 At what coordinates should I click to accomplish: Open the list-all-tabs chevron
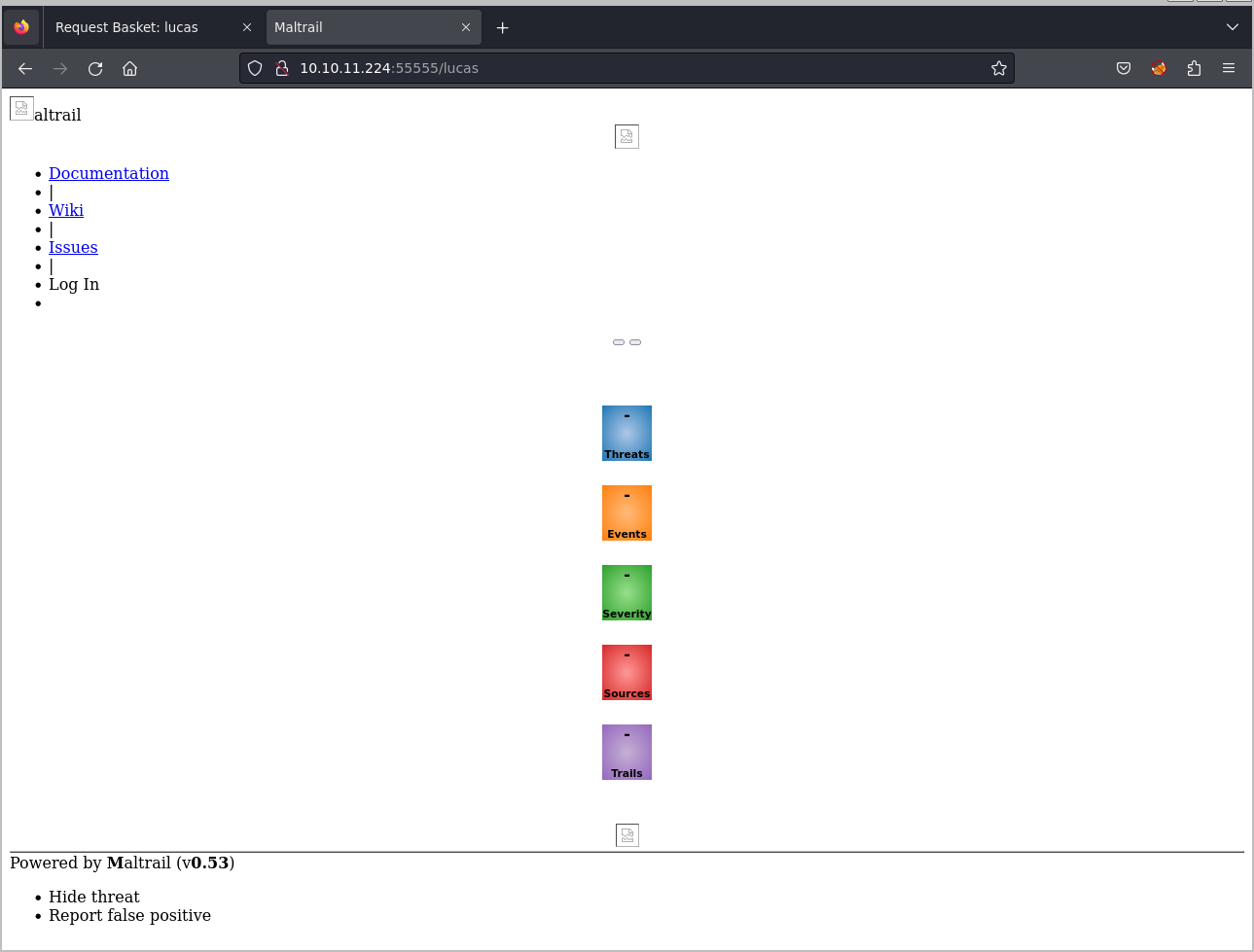point(1233,27)
